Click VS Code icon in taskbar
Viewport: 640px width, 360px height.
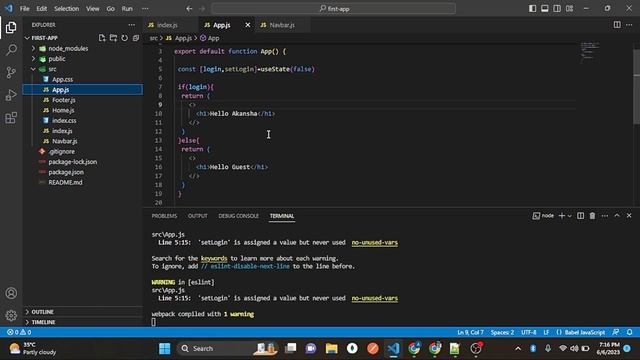click(x=393, y=348)
